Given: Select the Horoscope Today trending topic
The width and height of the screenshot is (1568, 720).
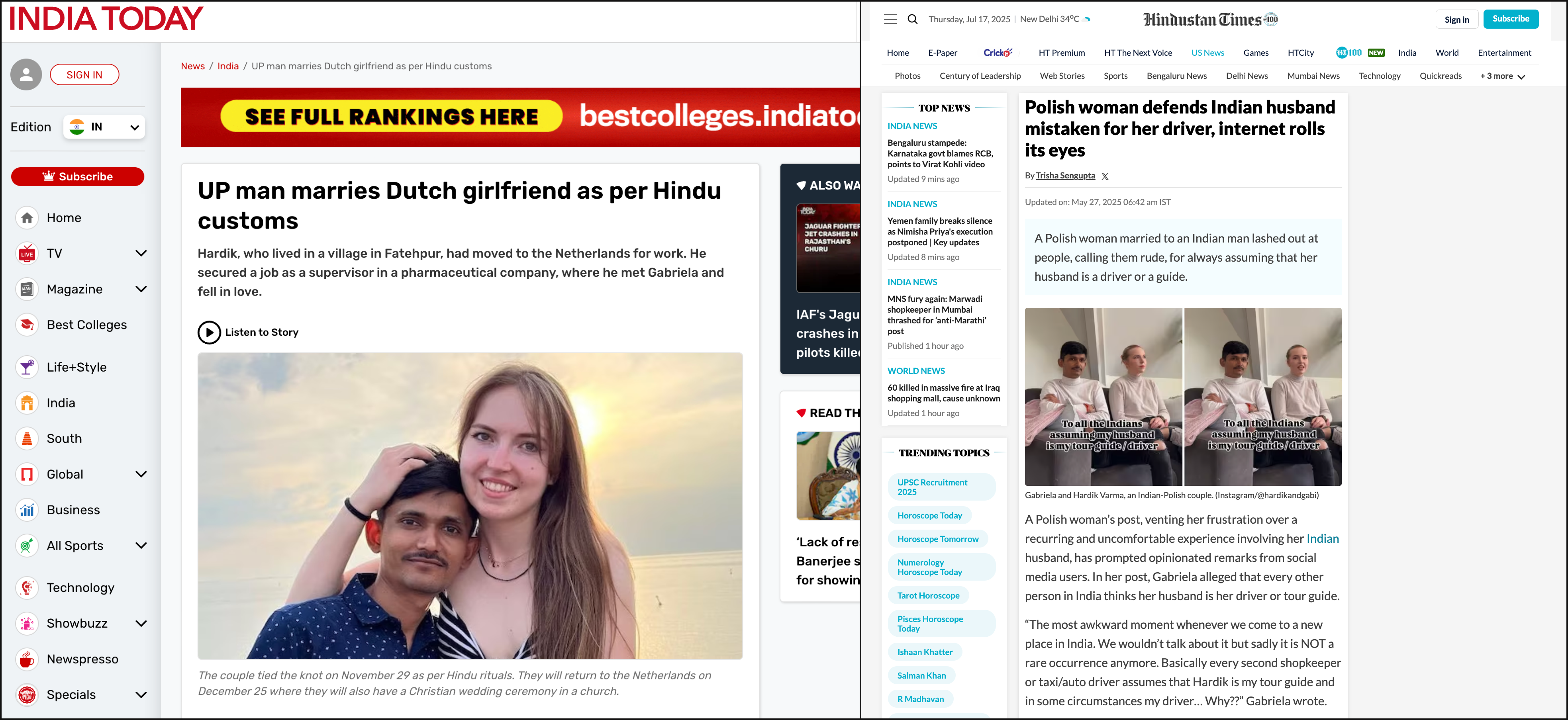Looking at the screenshot, I should click(x=929, y=515).
